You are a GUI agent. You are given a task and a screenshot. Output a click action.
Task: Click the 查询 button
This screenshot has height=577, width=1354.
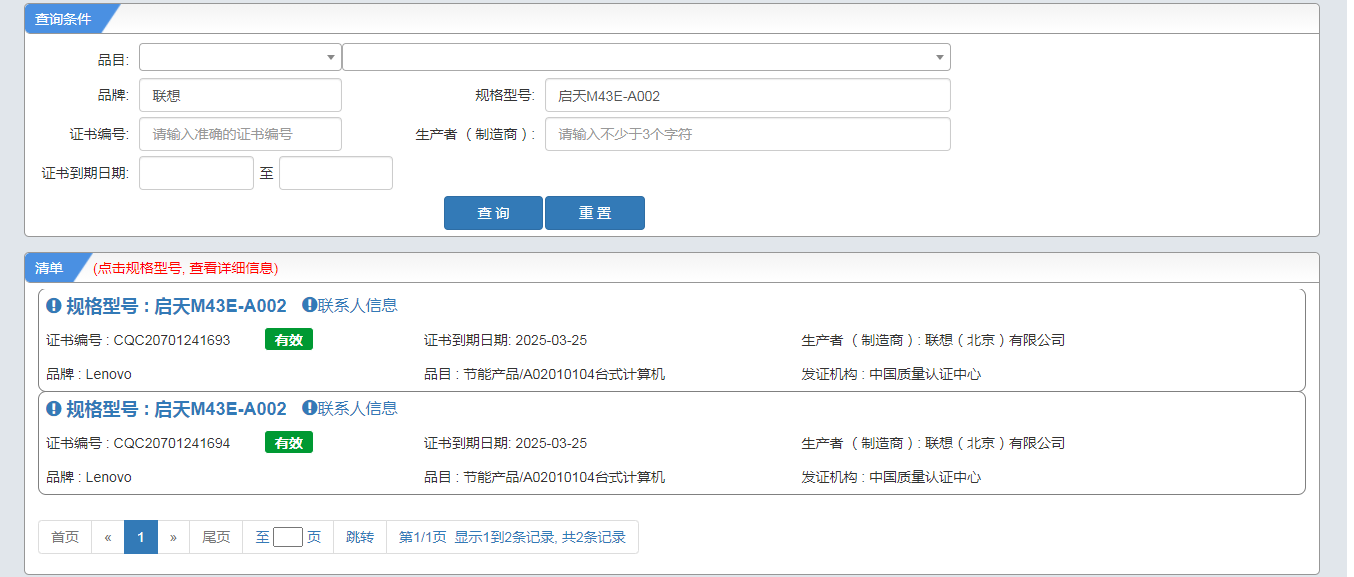[493, 213]
